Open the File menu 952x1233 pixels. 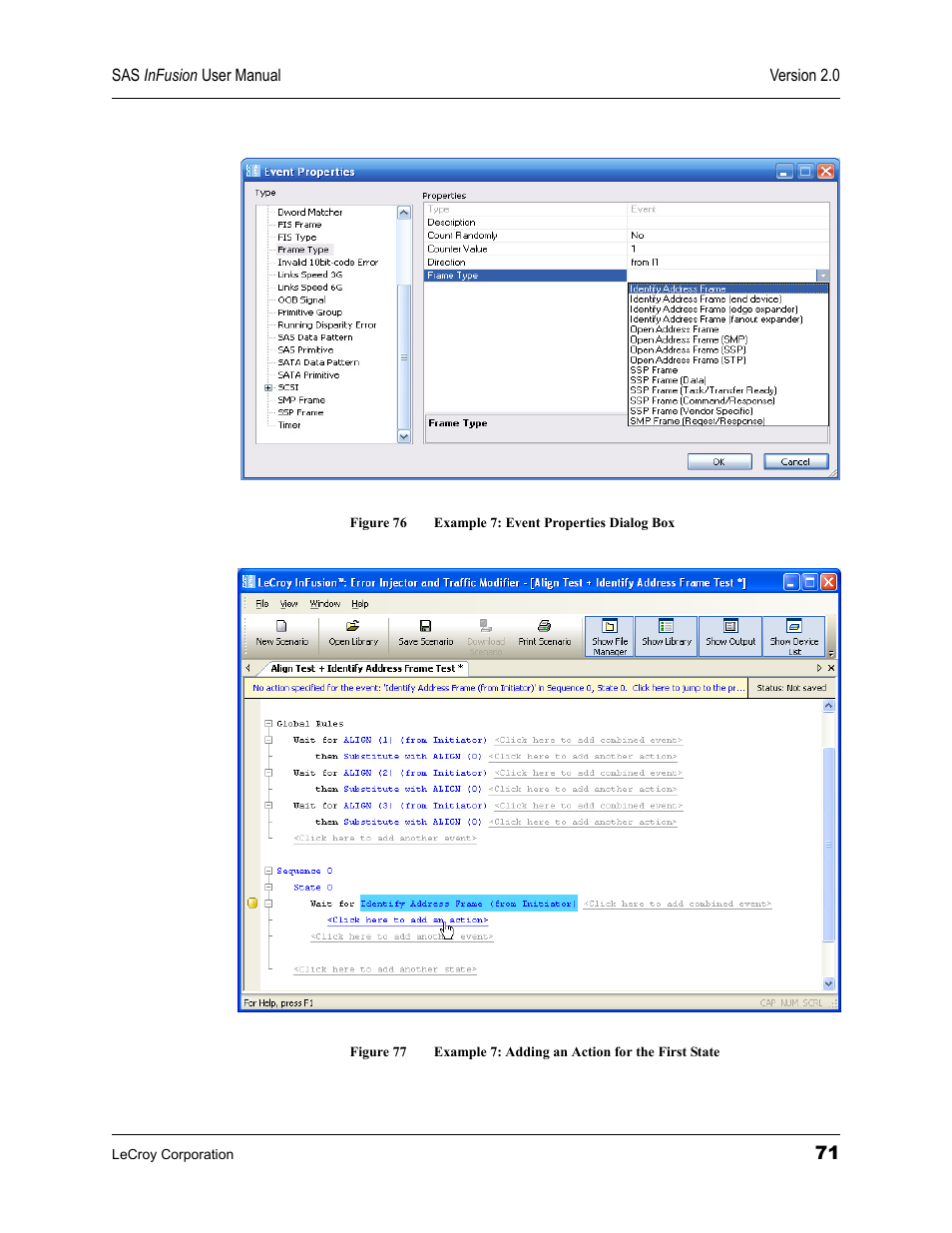[x=262, y=603]
